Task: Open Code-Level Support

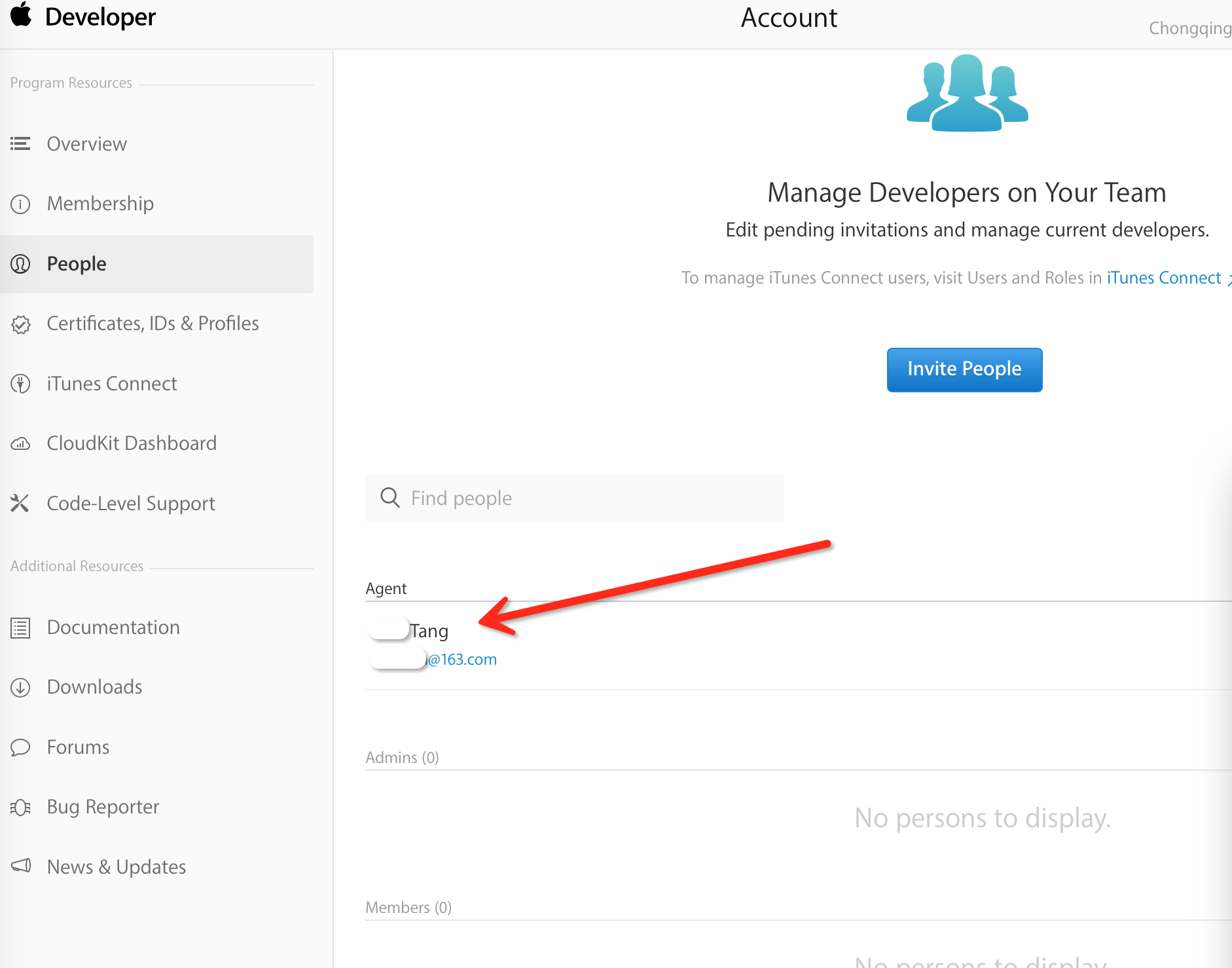Action: click(131, 504)
